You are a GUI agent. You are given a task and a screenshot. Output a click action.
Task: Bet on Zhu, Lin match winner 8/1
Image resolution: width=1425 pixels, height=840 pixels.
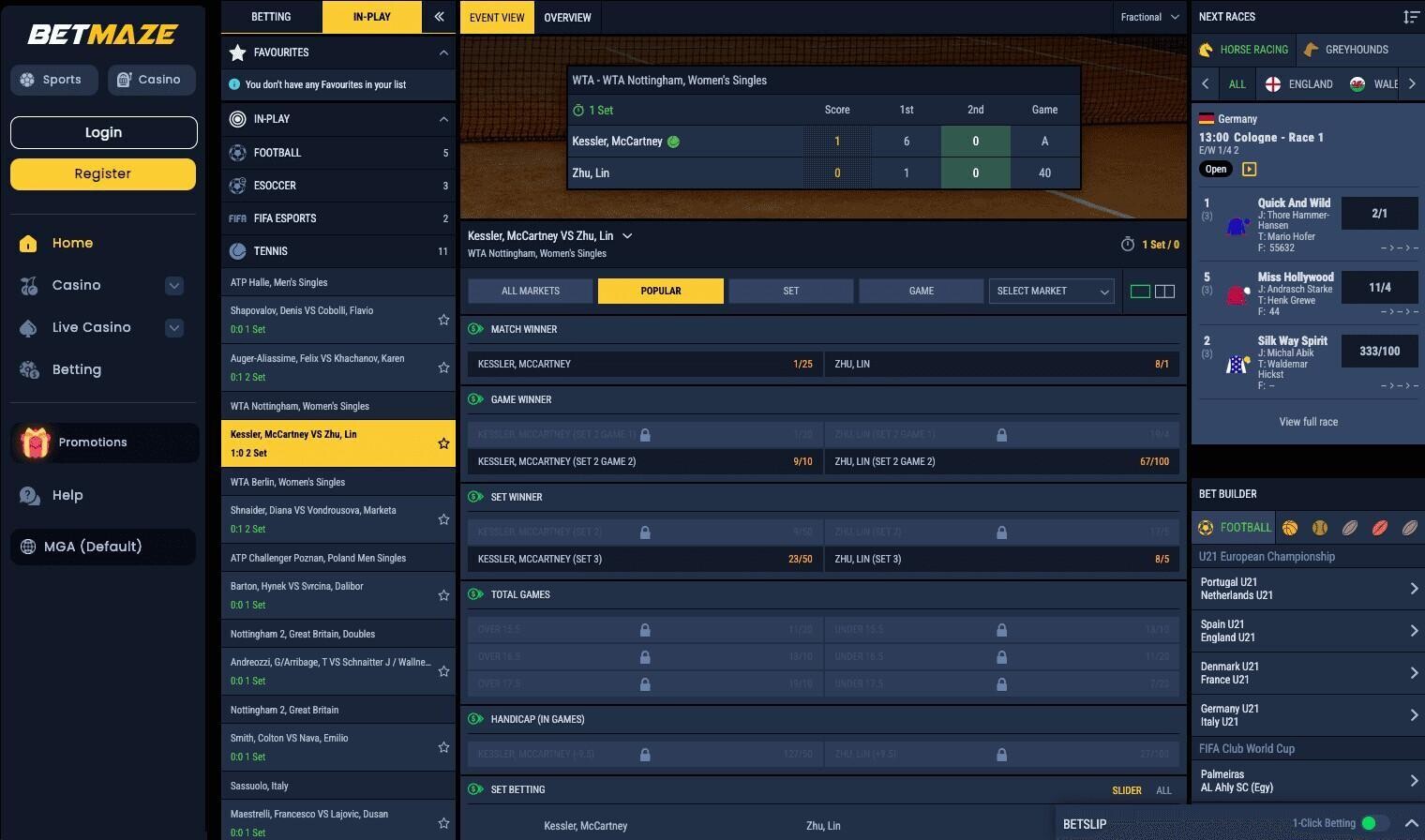(x=1002, y=364)
